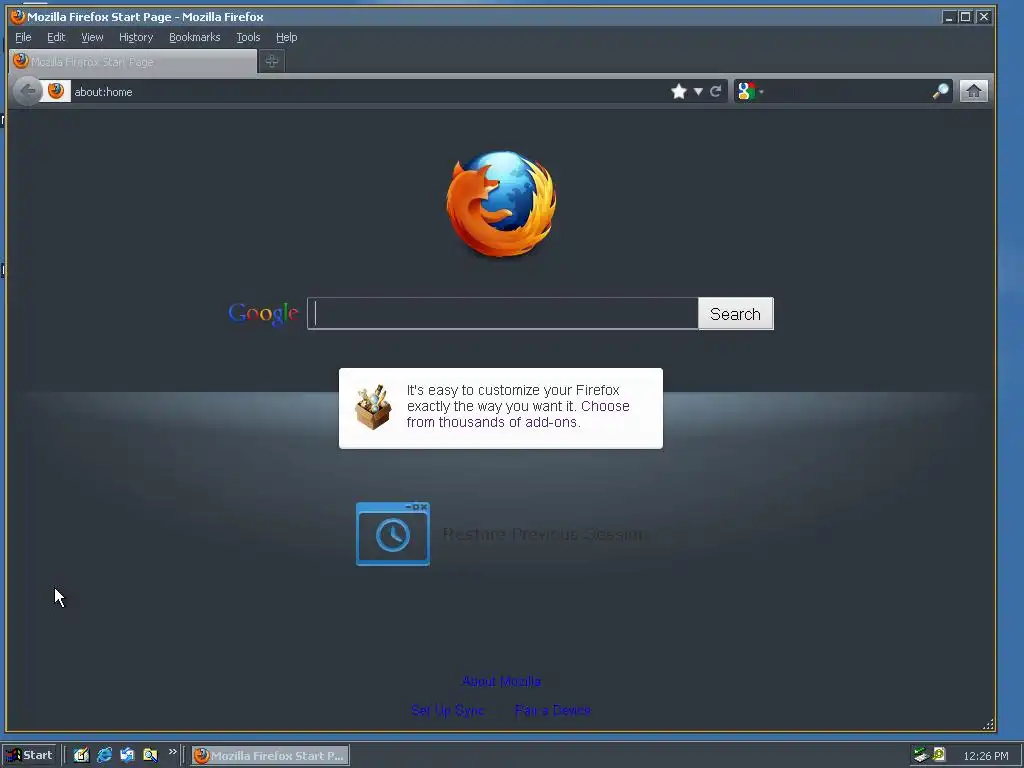The width and height of the screenshot is (1024, 768).
Task: Reload the current page
Action: (716, 91)
